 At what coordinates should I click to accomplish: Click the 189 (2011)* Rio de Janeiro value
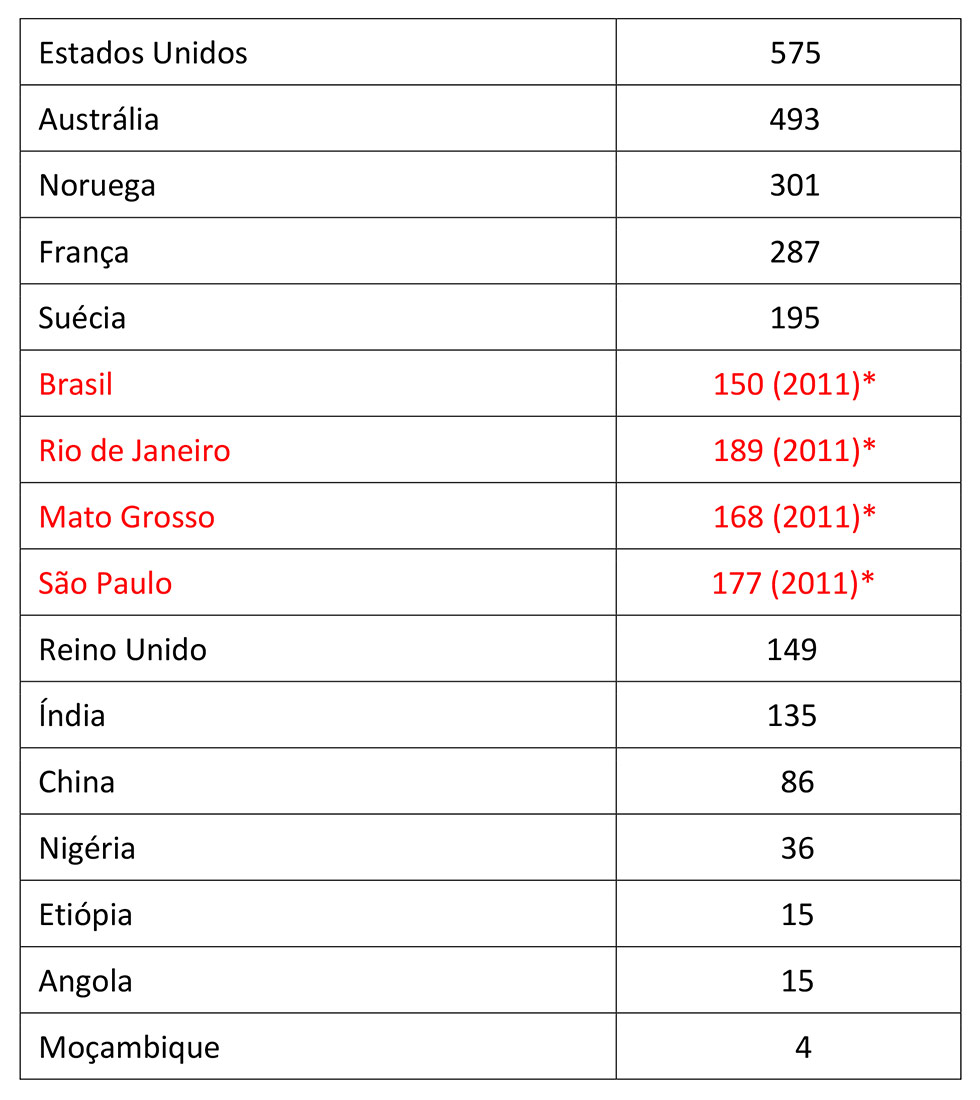[x=795, y=450]
